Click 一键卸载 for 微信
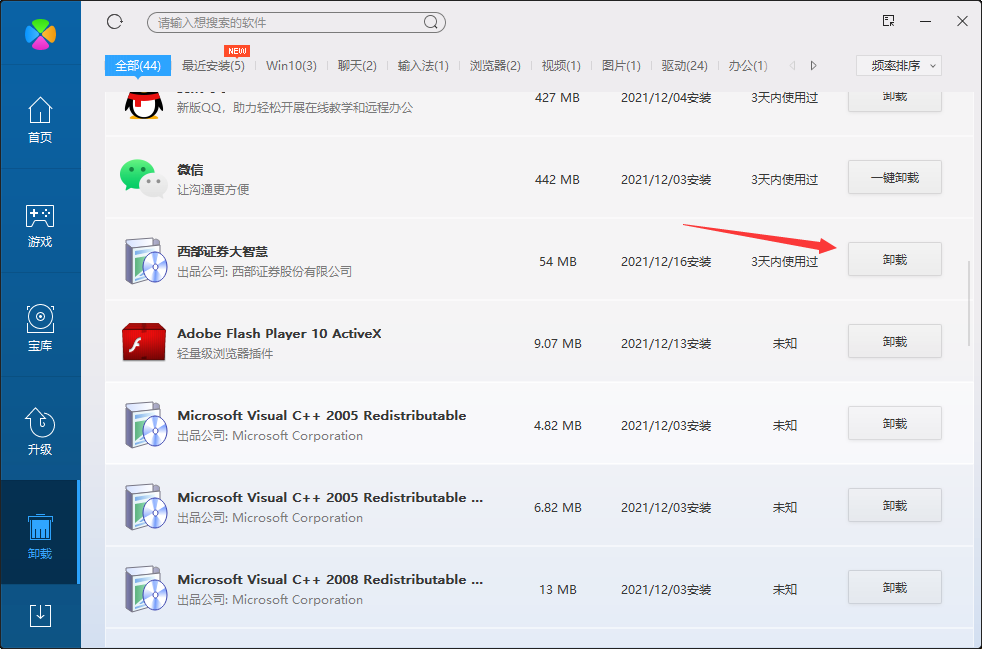 [894, 178]
